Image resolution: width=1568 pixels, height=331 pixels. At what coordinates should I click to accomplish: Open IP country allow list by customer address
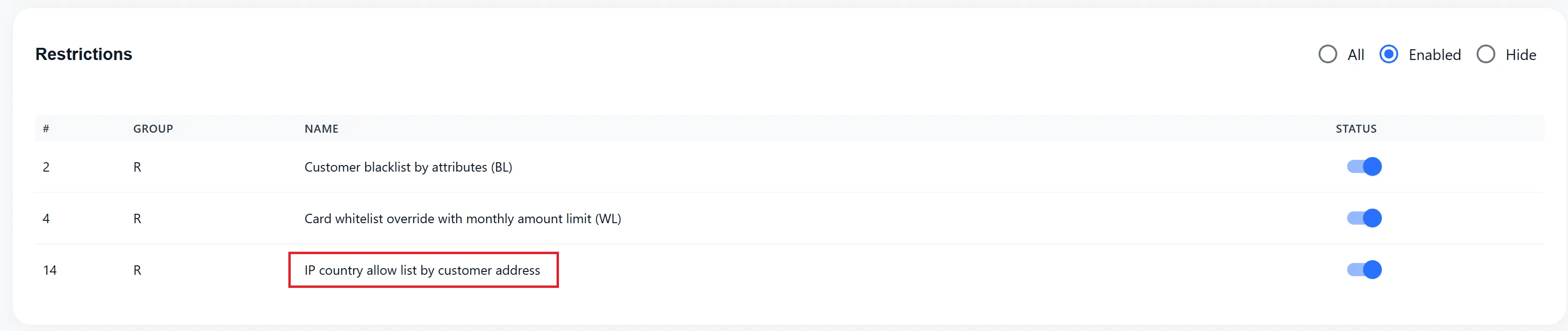[x=422, y=270]
